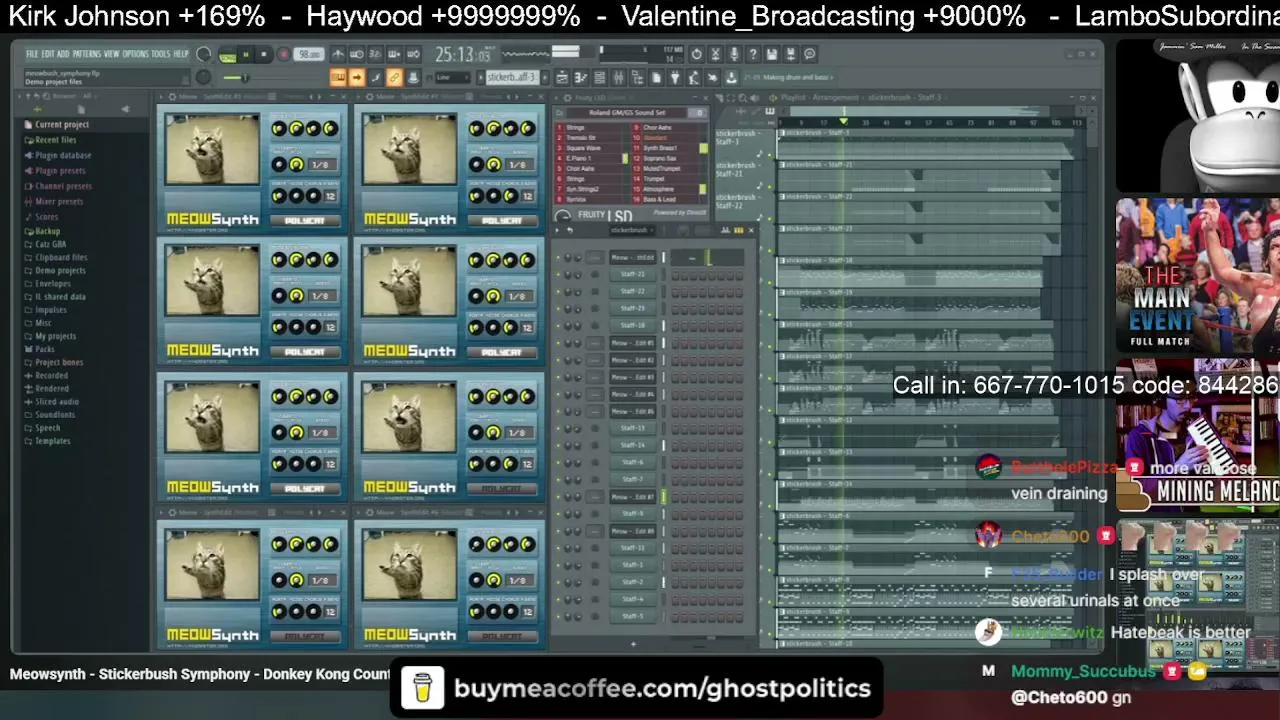Click the speech-bubble icon in the top toolbar
The image size is (1280, 720).
click(810, 54)
